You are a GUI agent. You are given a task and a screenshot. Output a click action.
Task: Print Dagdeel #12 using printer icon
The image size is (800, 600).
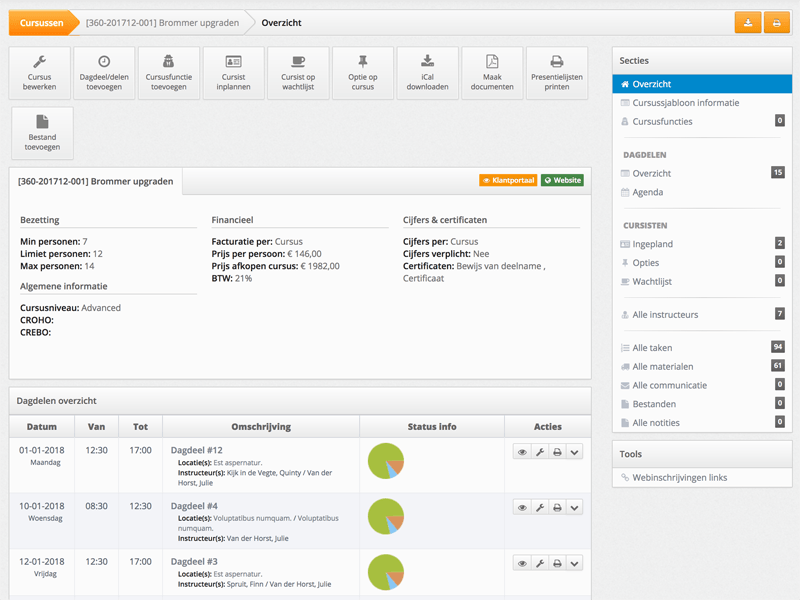click(x=557, y=452)
